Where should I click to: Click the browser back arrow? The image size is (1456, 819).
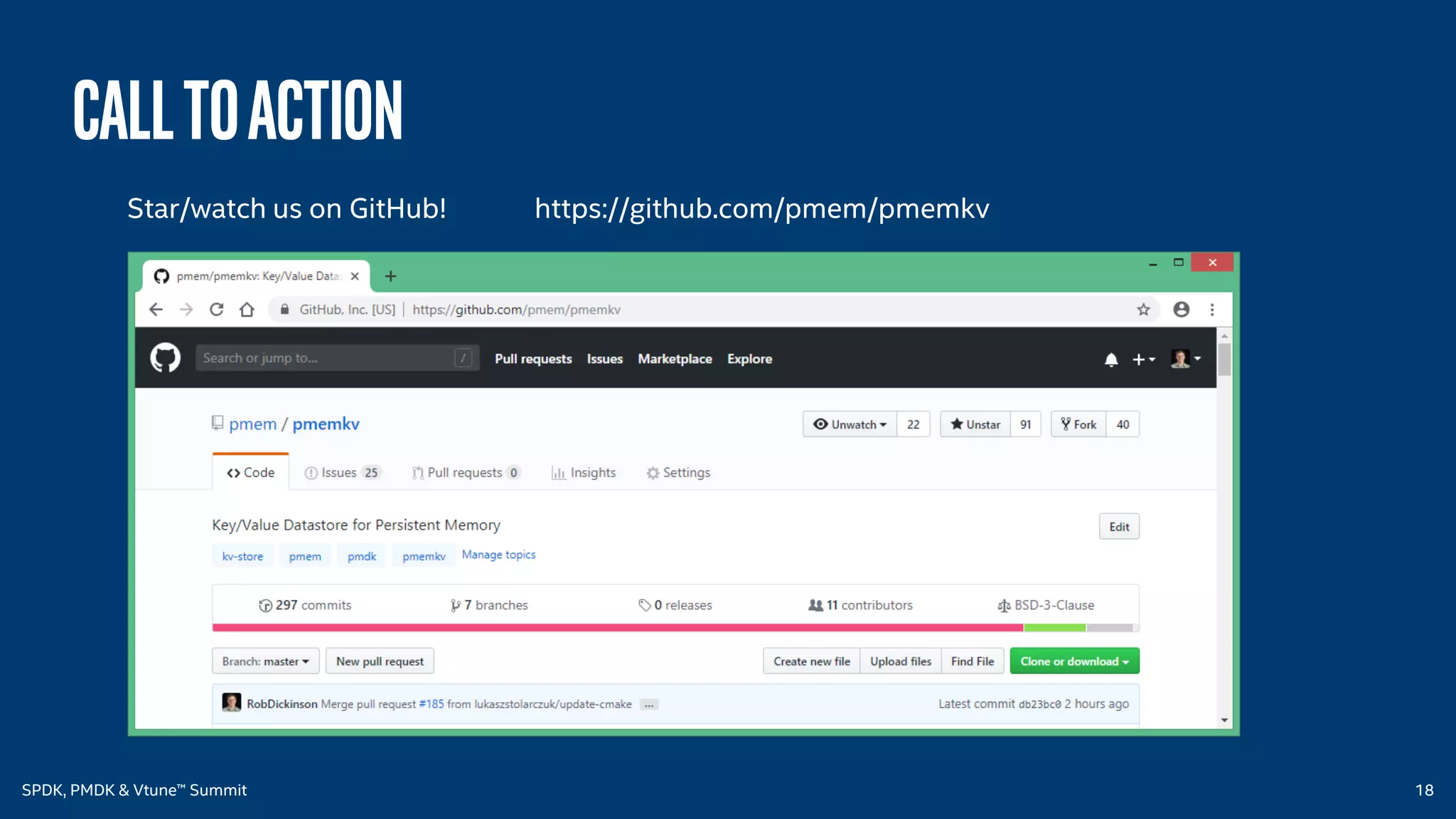pos(156,309)
